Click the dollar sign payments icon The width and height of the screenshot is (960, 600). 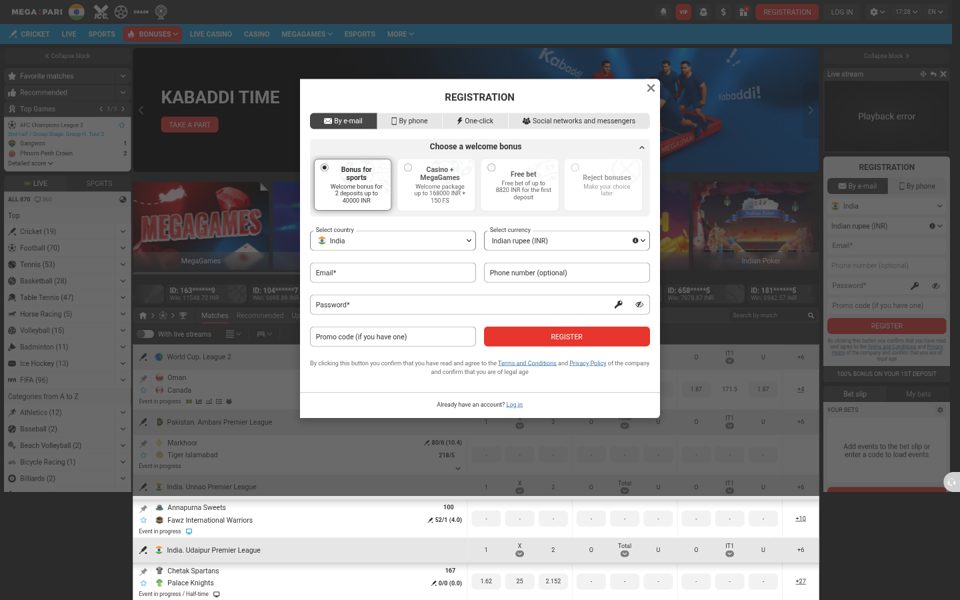[723, 12]
